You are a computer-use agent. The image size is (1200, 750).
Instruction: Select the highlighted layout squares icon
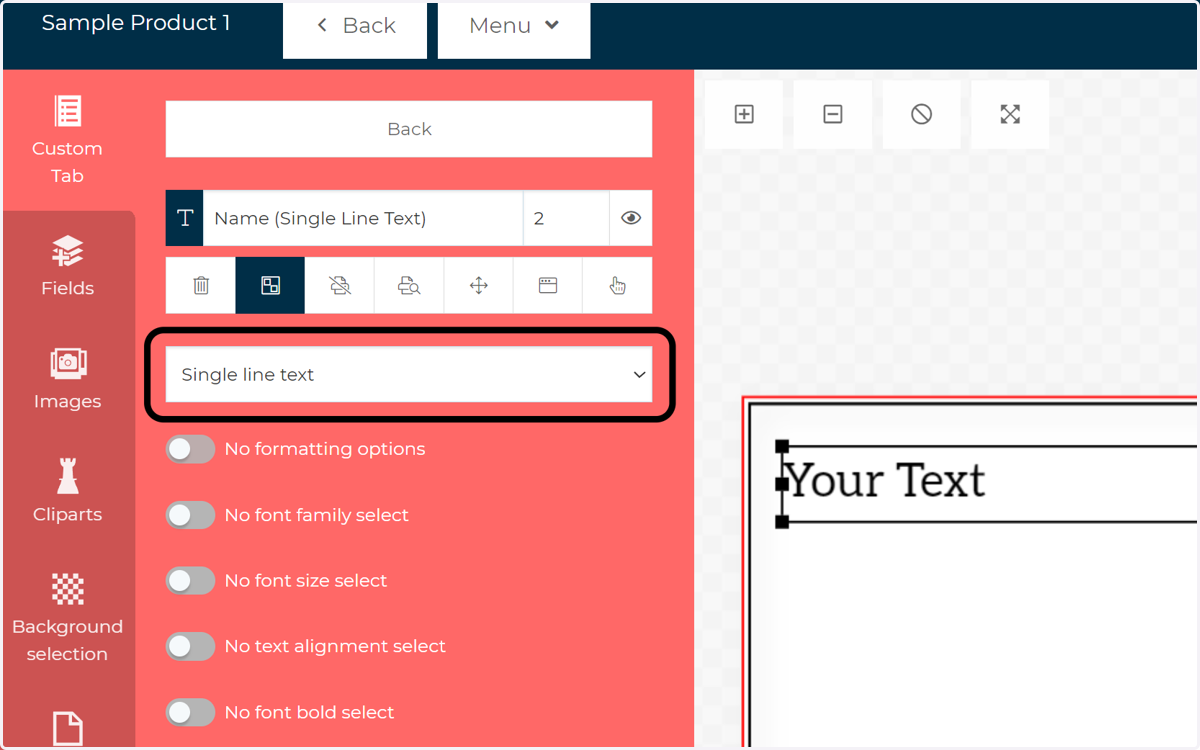click(x=270, y=286)
